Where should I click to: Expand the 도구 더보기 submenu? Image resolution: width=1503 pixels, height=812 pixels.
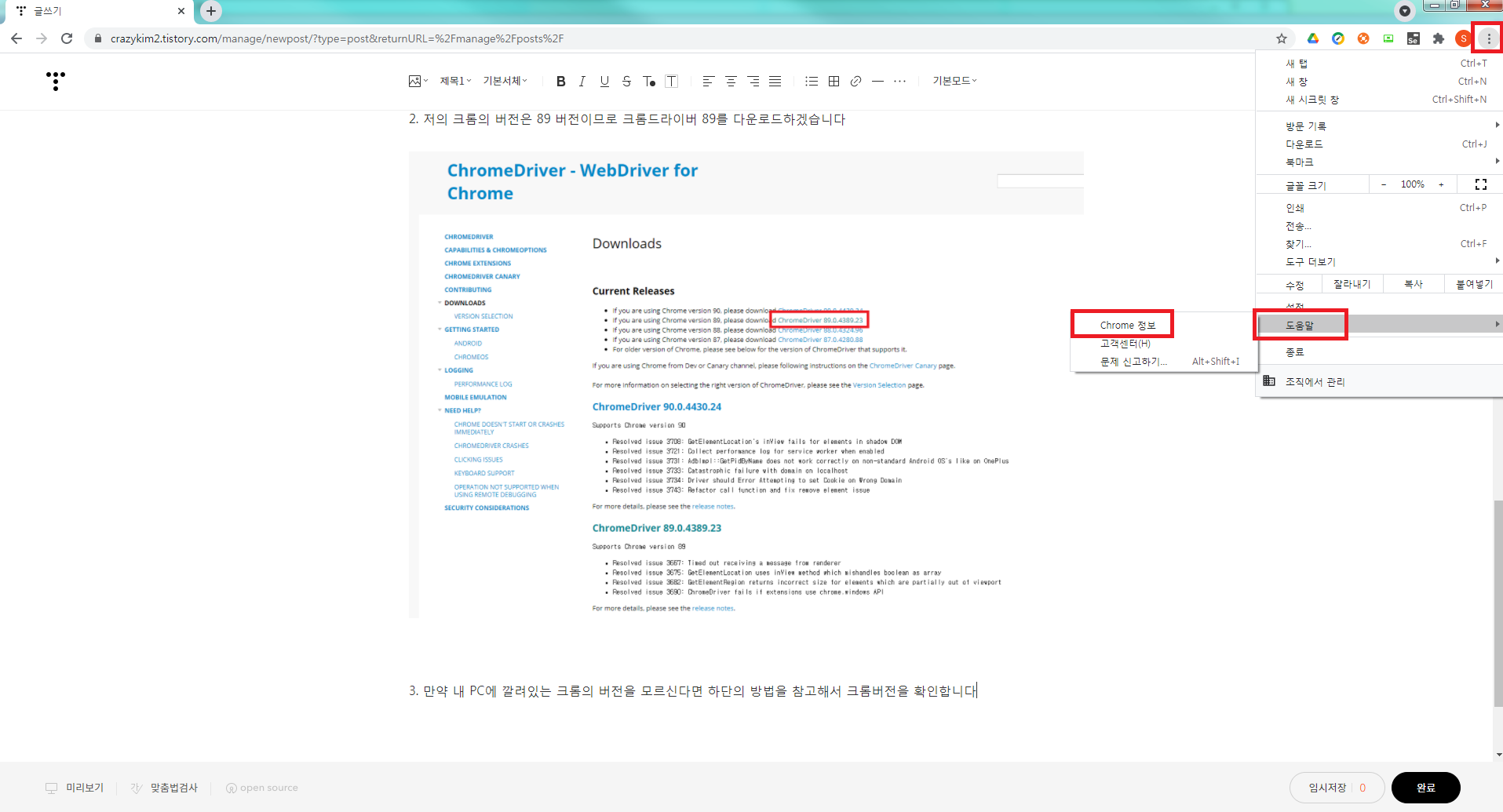coord(1379,261)
